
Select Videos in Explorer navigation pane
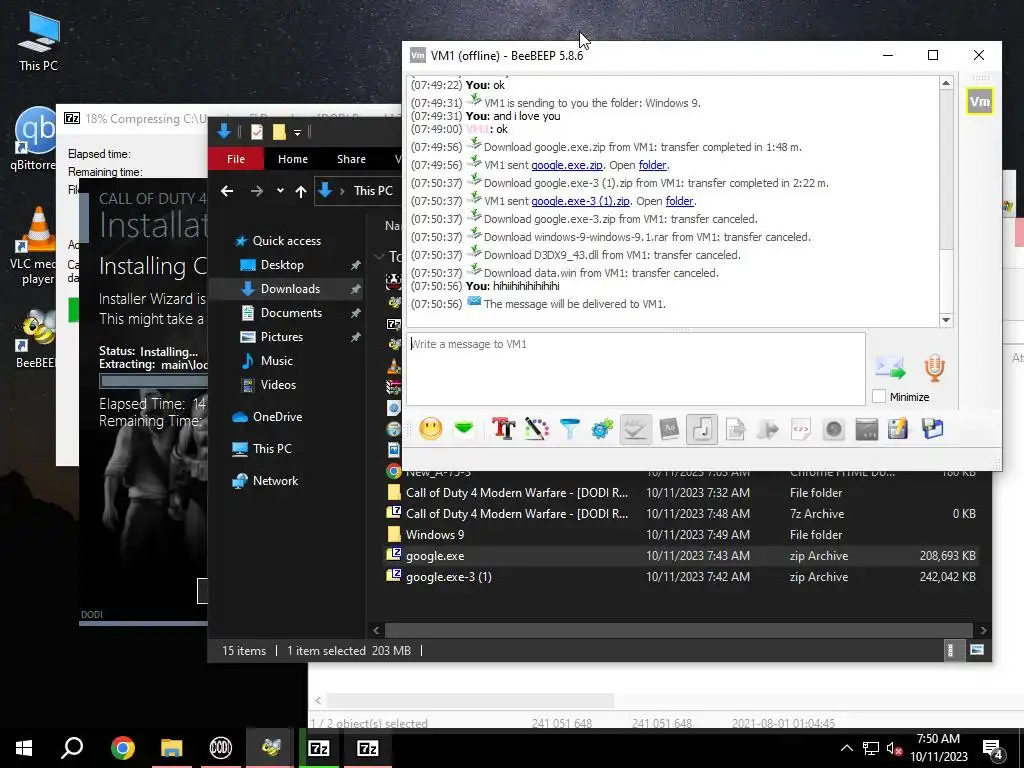278,385
